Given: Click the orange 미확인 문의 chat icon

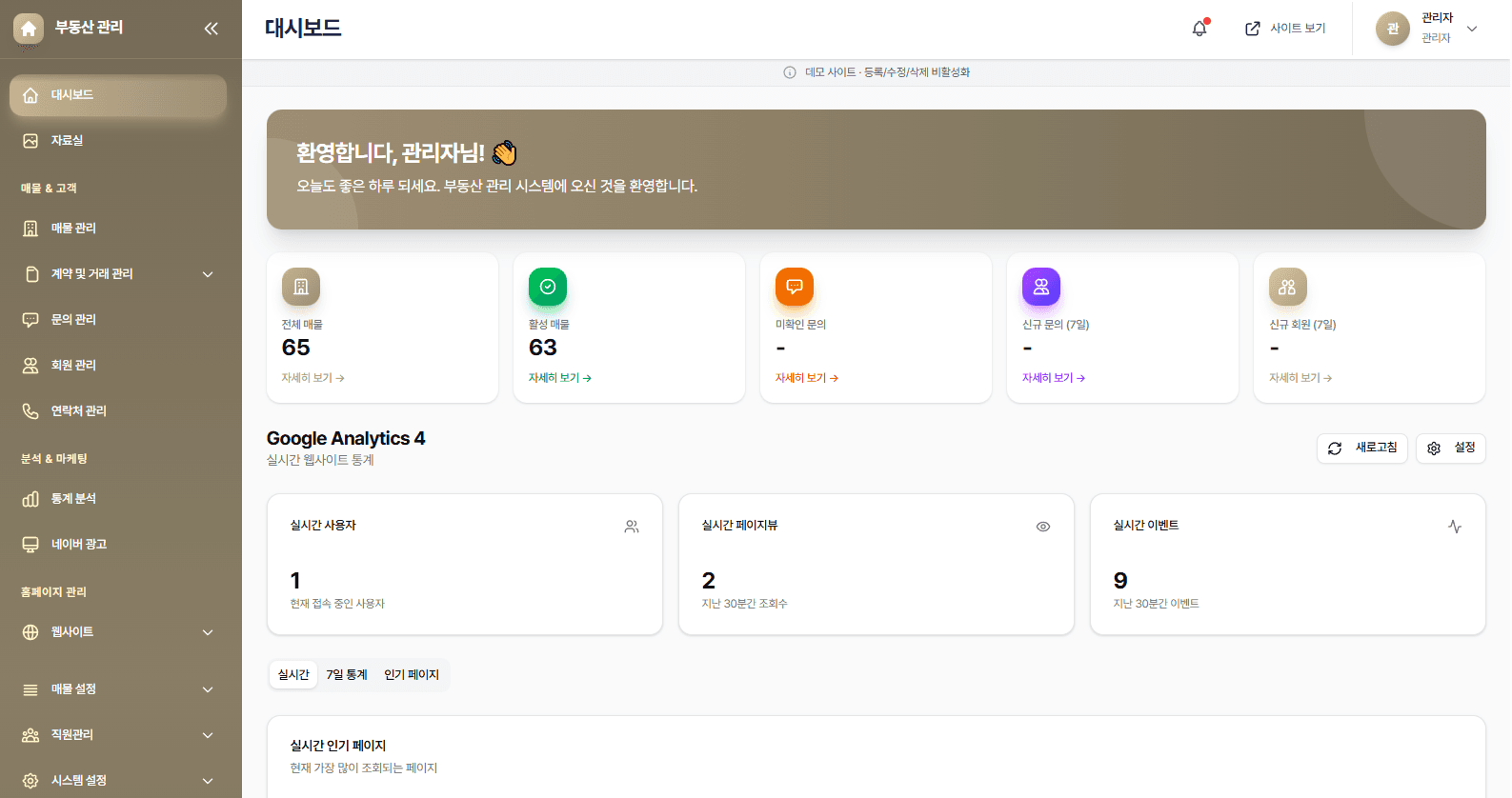Looking at the screenshot, I should coord(795,287).
